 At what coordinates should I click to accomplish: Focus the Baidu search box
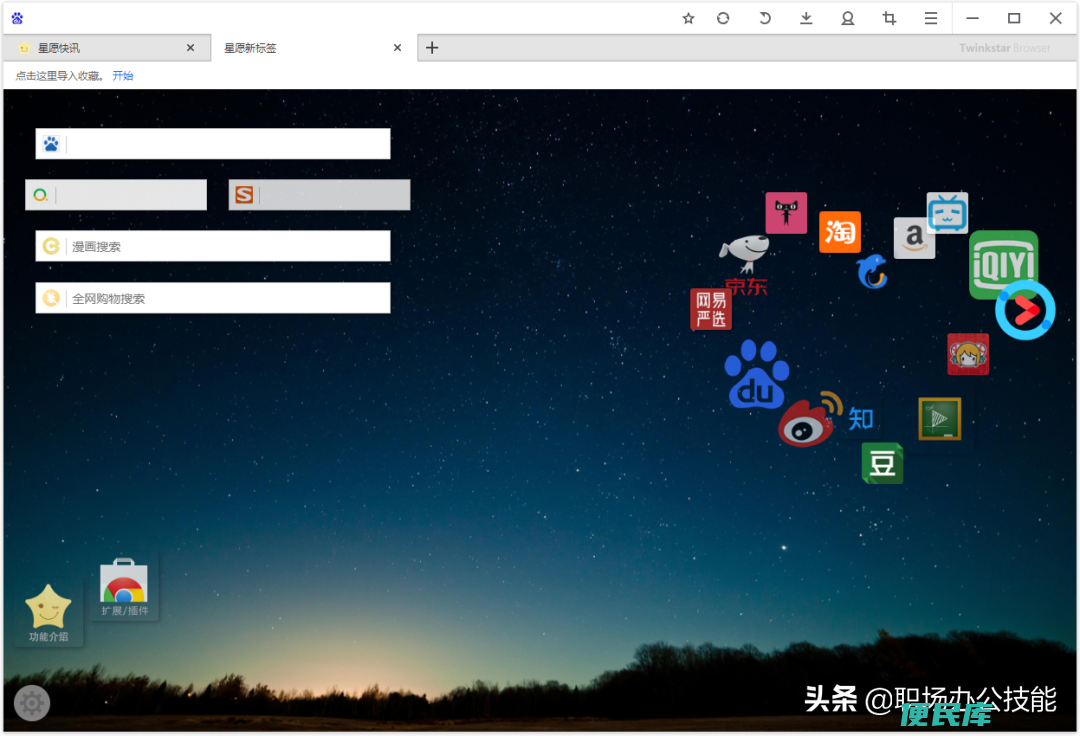(213, 144)
